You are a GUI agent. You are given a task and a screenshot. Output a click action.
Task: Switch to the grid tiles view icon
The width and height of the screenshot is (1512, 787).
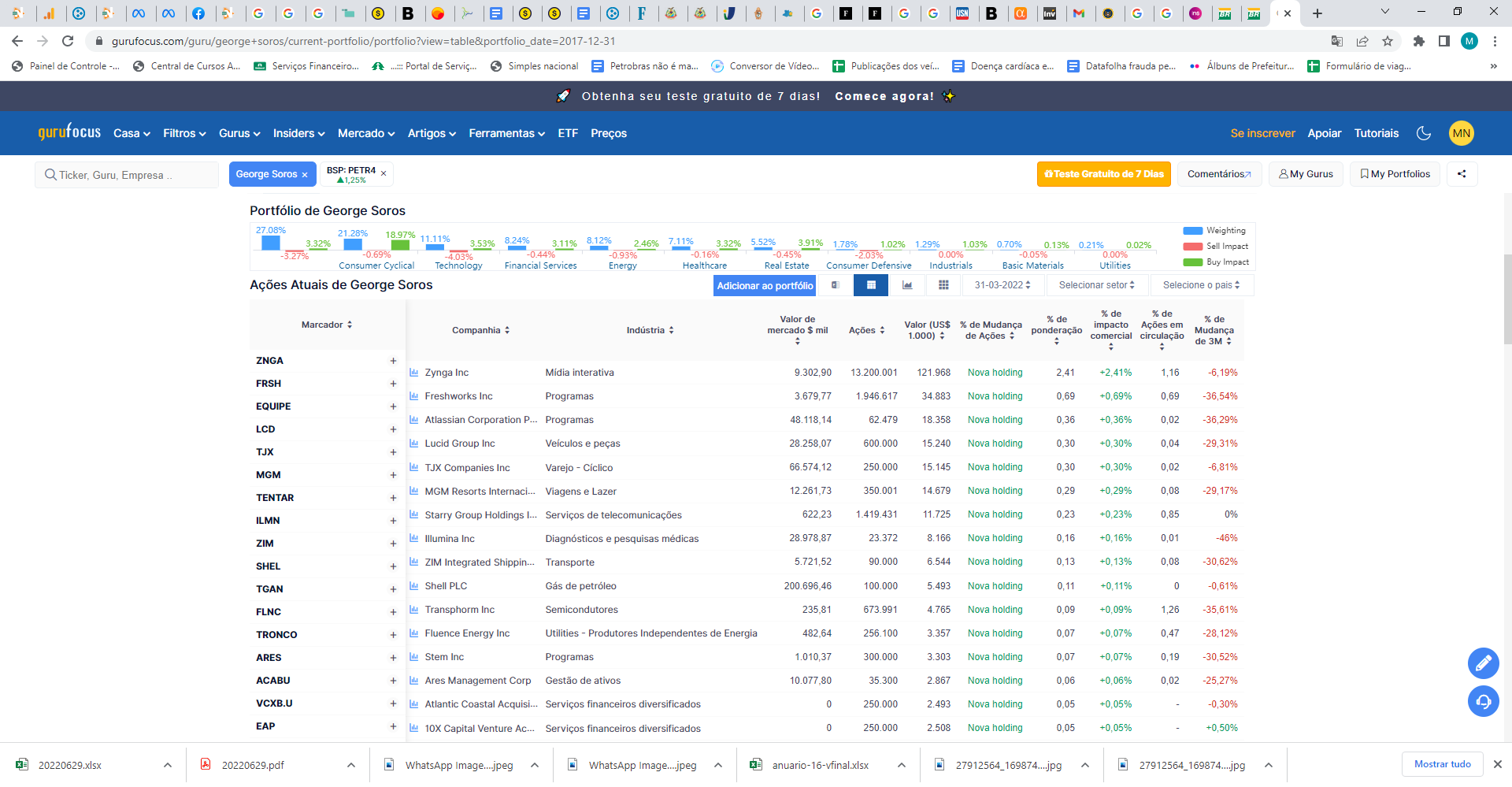pyautogui.click(x=943, y=285)
